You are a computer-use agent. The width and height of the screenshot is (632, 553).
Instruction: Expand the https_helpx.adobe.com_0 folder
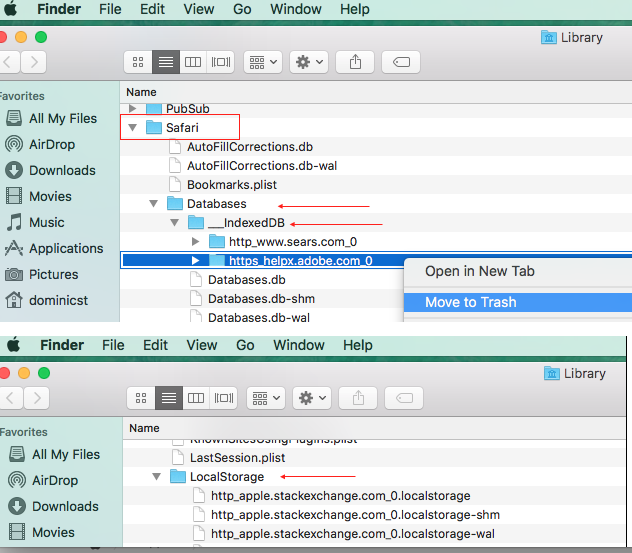pos(195,260)
